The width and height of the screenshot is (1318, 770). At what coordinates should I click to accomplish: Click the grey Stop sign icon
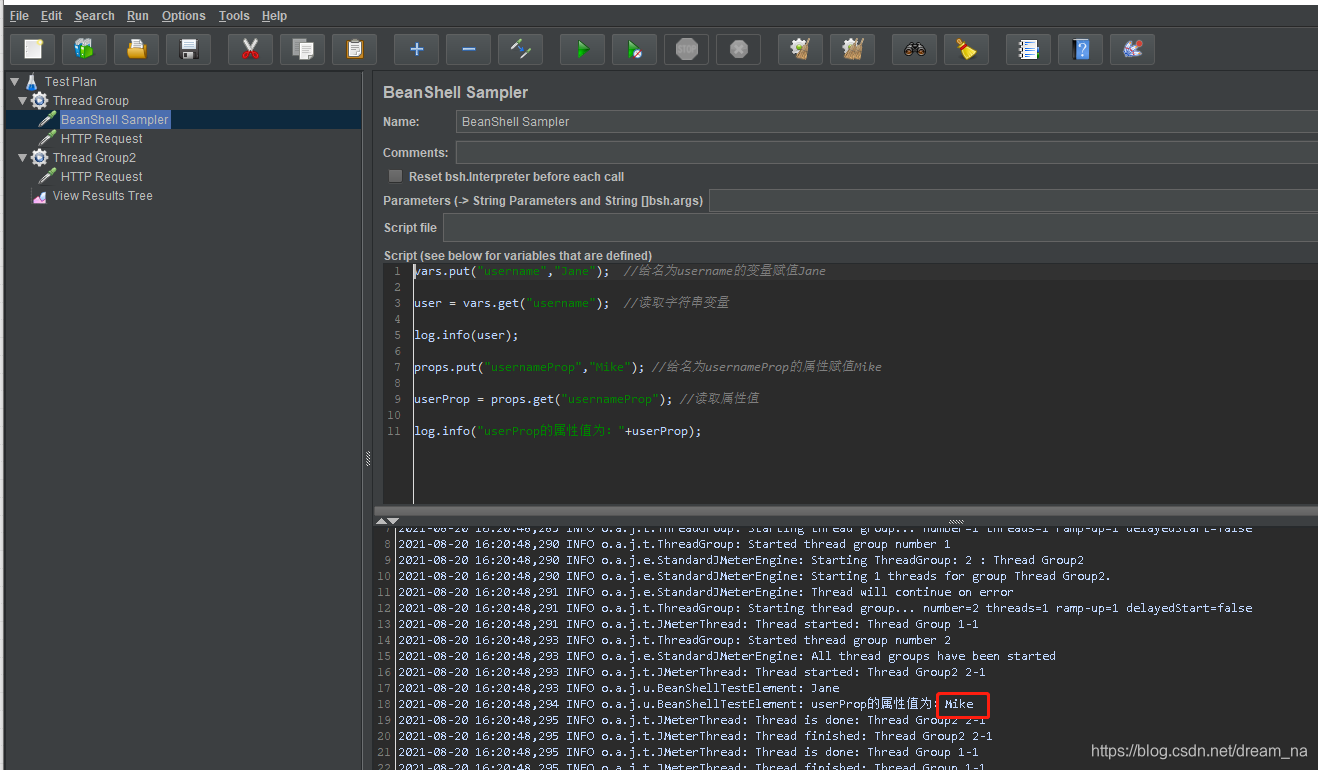686,49
